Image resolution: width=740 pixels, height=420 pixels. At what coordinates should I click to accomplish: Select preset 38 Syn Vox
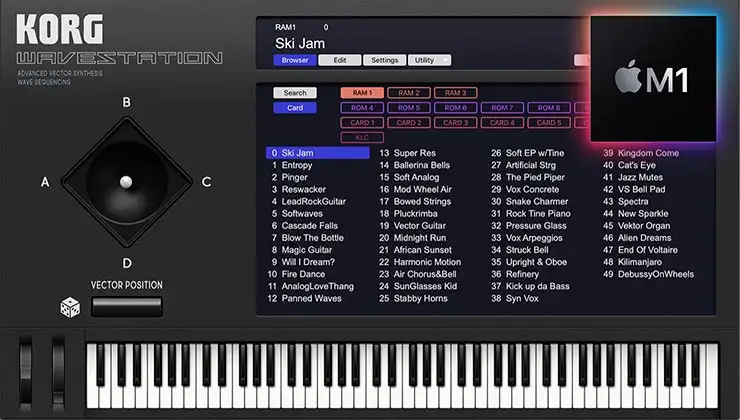[515, 298]
